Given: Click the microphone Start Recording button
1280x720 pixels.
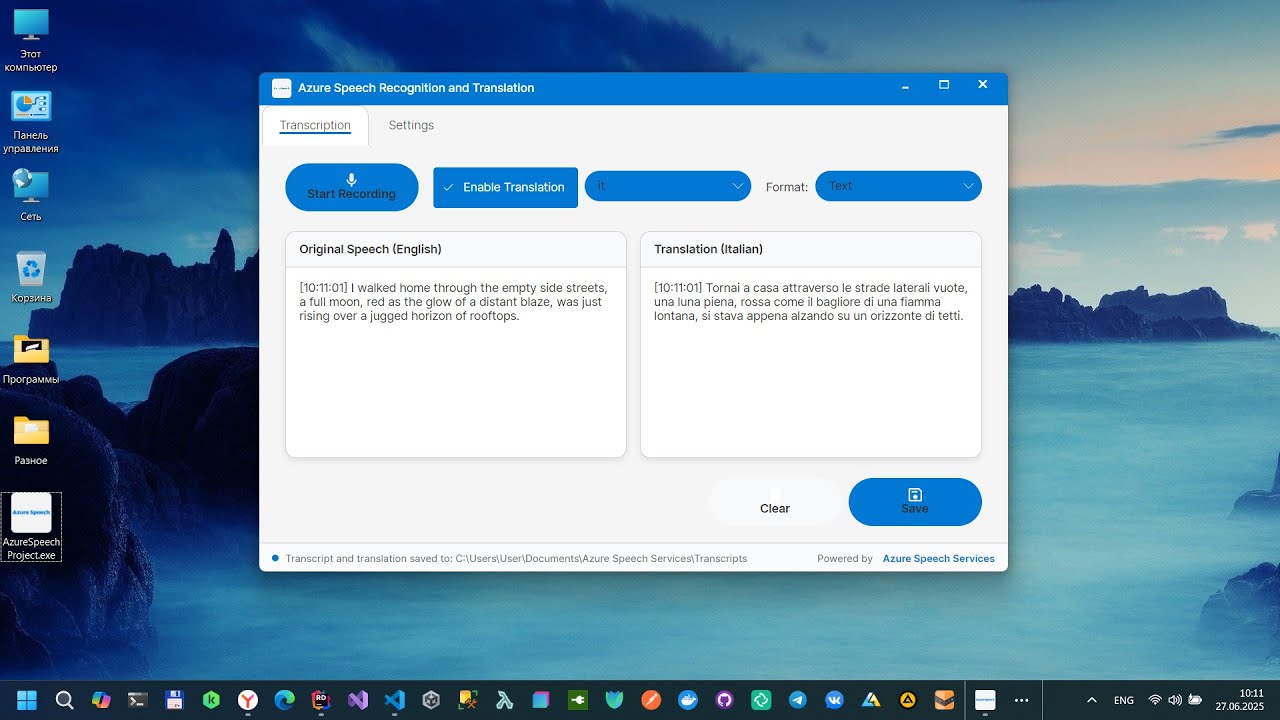Looking at the screenshot, I should tap(351, 187).
